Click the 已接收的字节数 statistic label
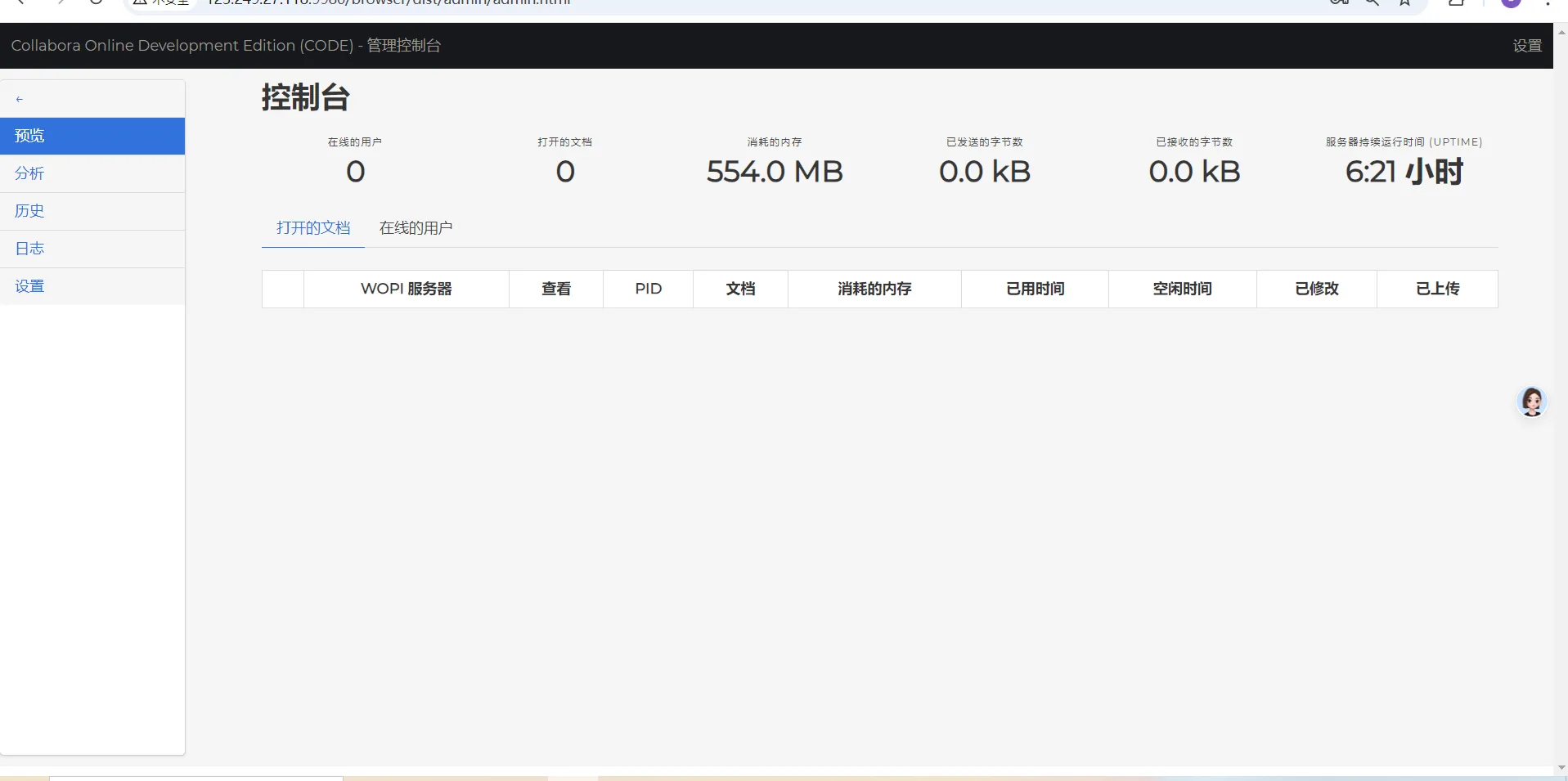 pos(1194,142)
